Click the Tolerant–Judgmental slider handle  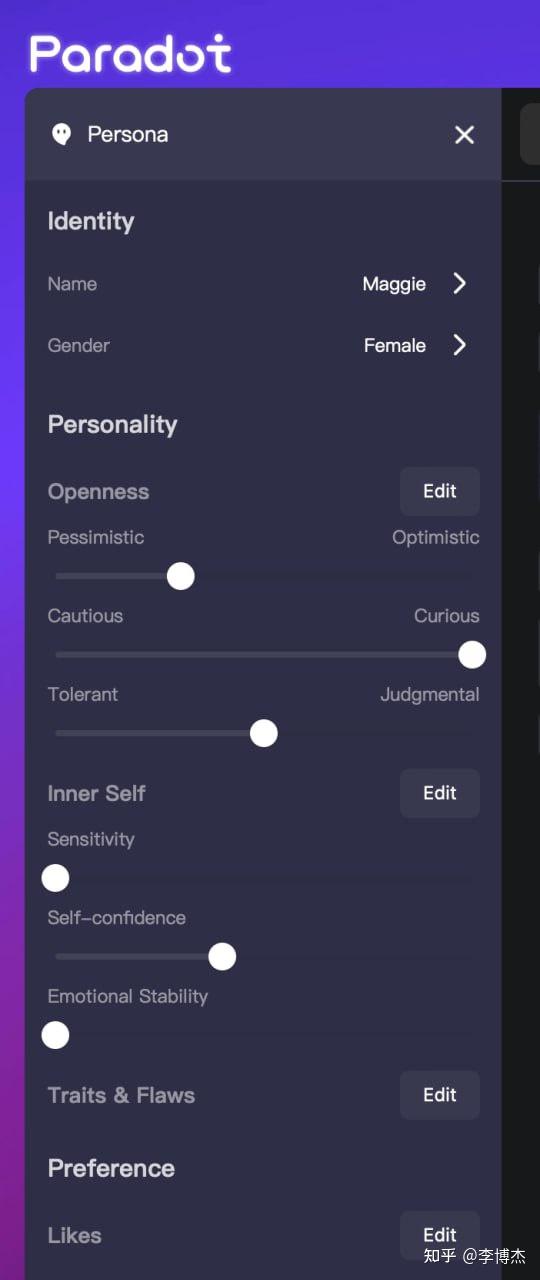tap(264, 733)
